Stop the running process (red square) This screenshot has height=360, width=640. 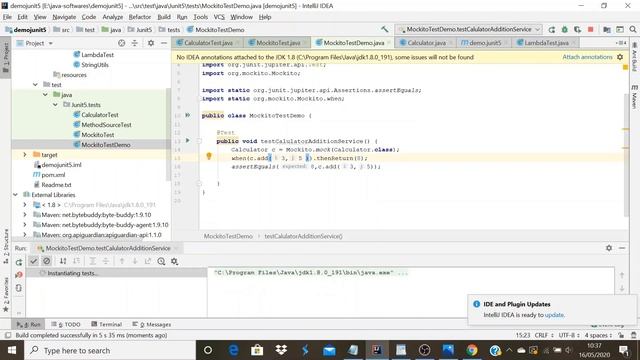pos(590,29)
